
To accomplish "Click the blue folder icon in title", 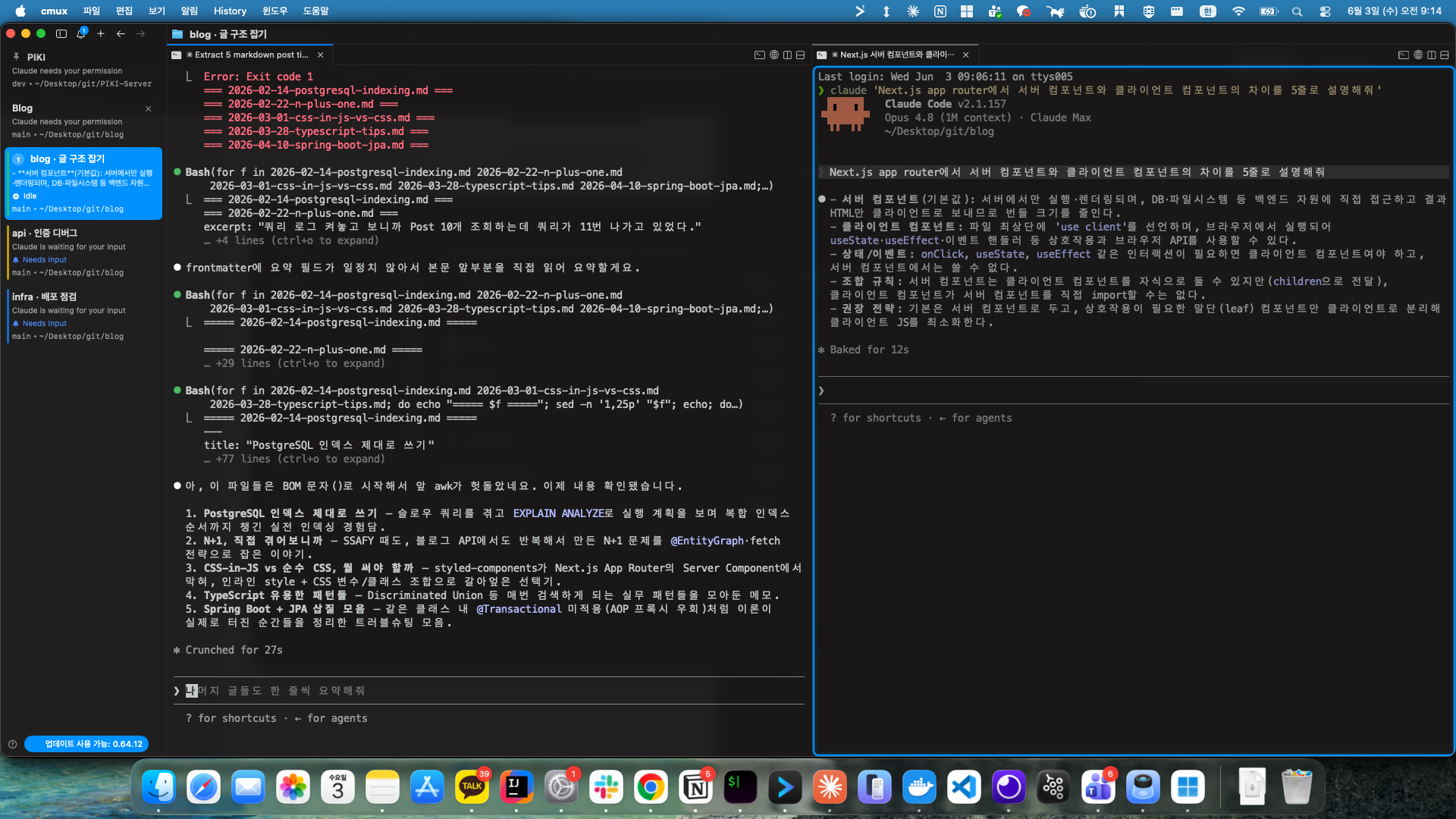I will coord(177,34).
